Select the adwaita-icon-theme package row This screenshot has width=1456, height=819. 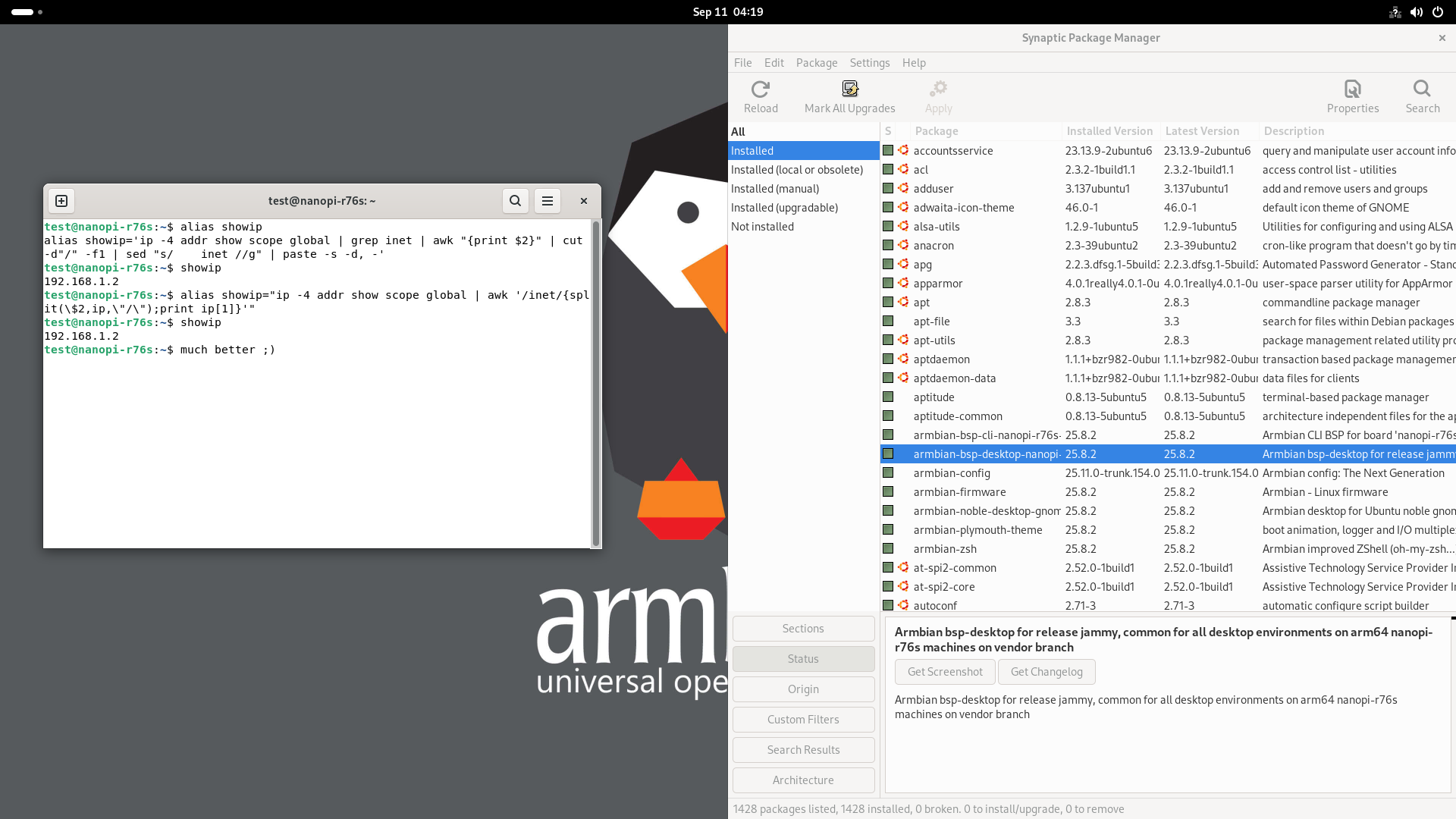(x=1168, y=207)
